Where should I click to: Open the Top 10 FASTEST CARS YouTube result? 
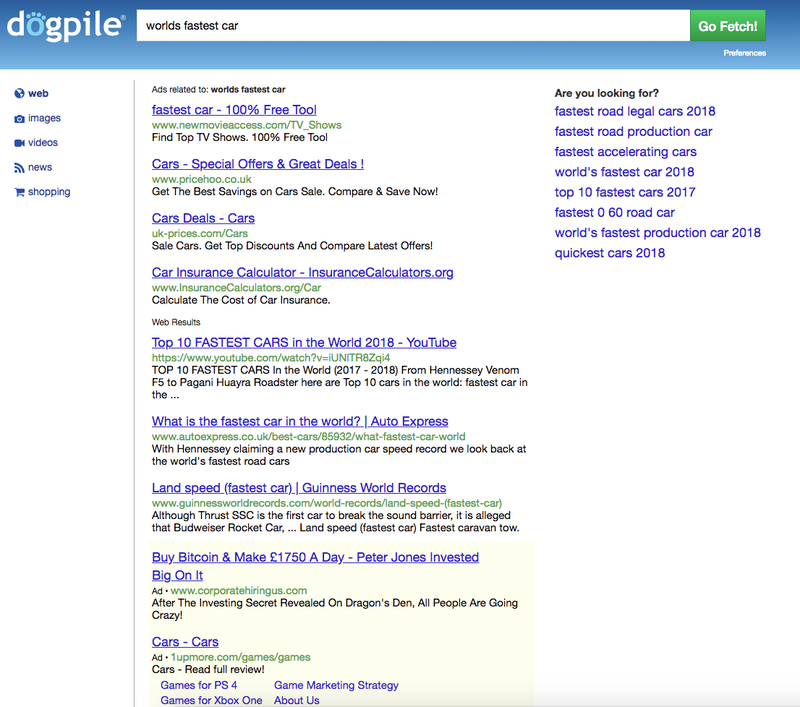[304, 342]
